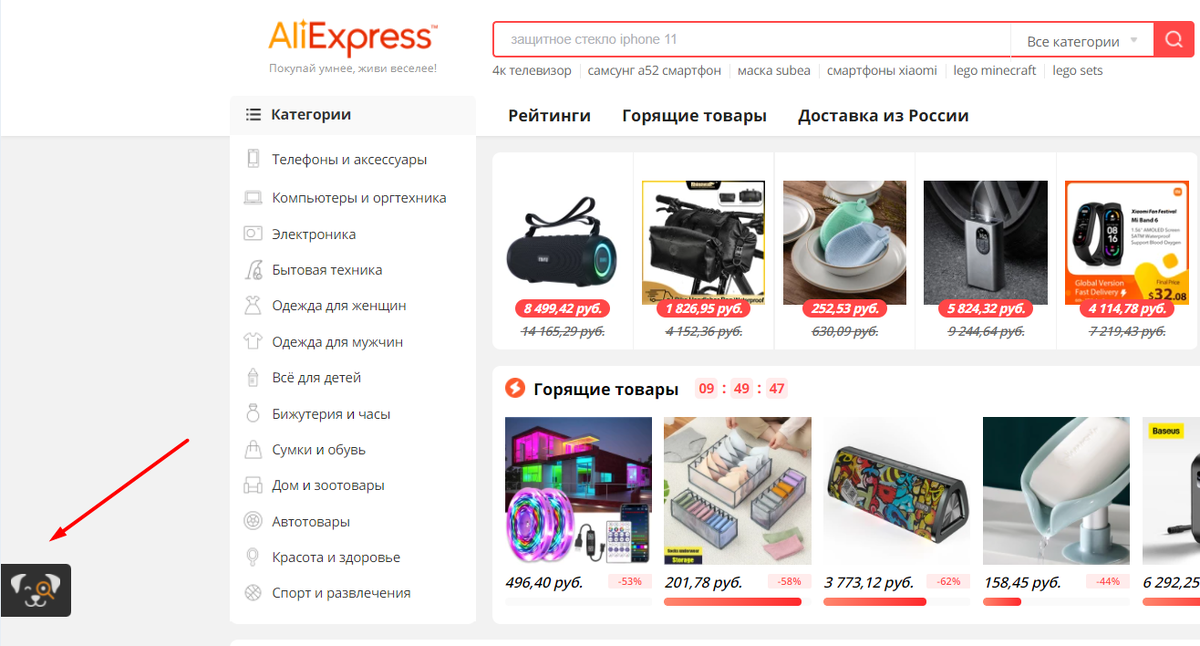Click the lightning icon next to Горящие товары
This screenshot has width=1200, height=646.
[x=515, y=388]
